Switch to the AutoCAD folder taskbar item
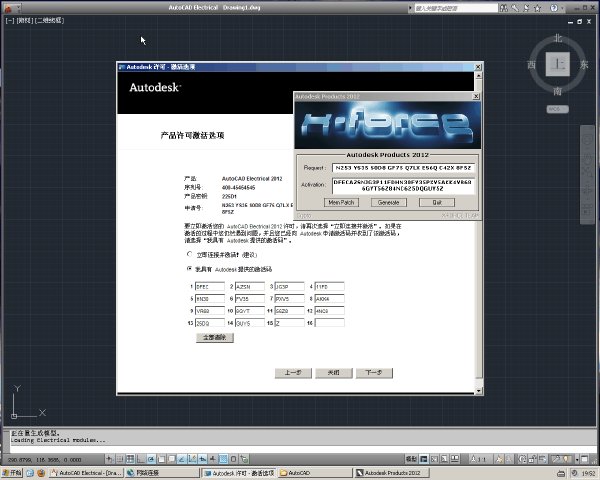 click(315, 473)
